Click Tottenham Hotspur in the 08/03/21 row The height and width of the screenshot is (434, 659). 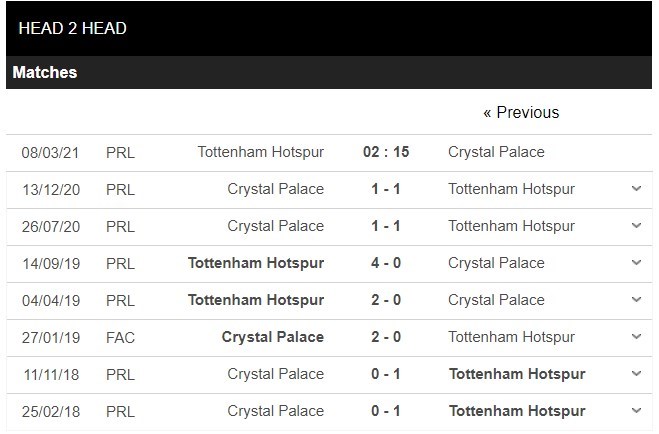261,152
